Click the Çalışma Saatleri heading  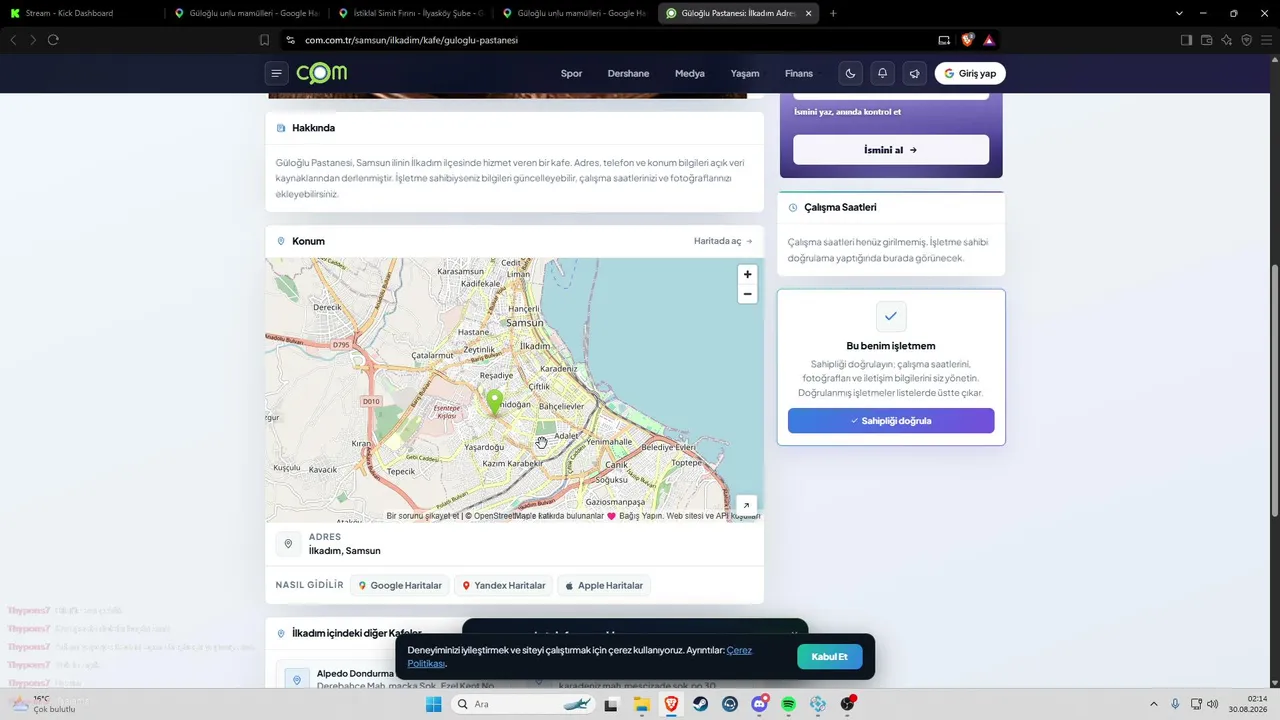click(x=840, y=207)
